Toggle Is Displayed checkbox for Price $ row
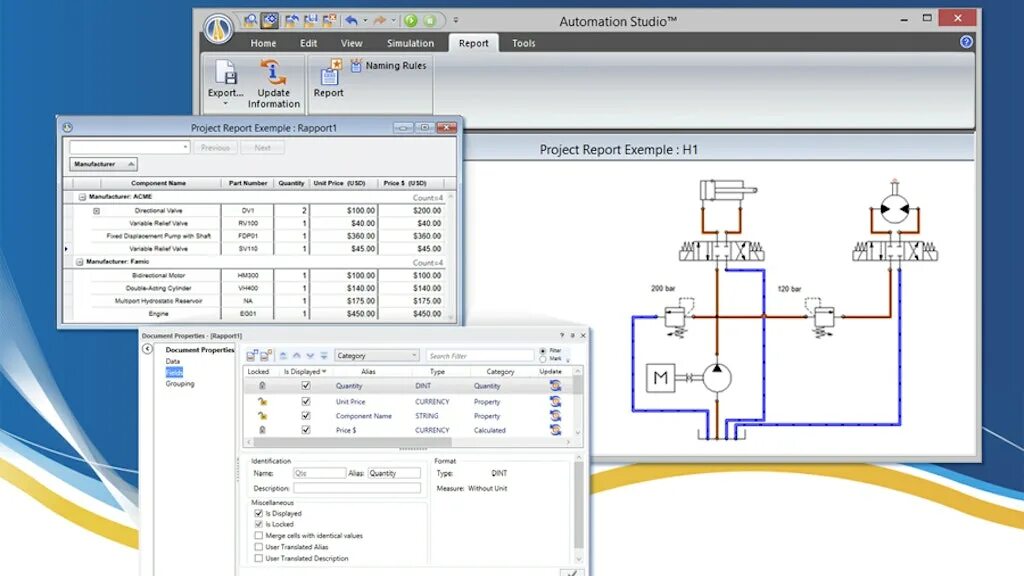 [306, 430]
